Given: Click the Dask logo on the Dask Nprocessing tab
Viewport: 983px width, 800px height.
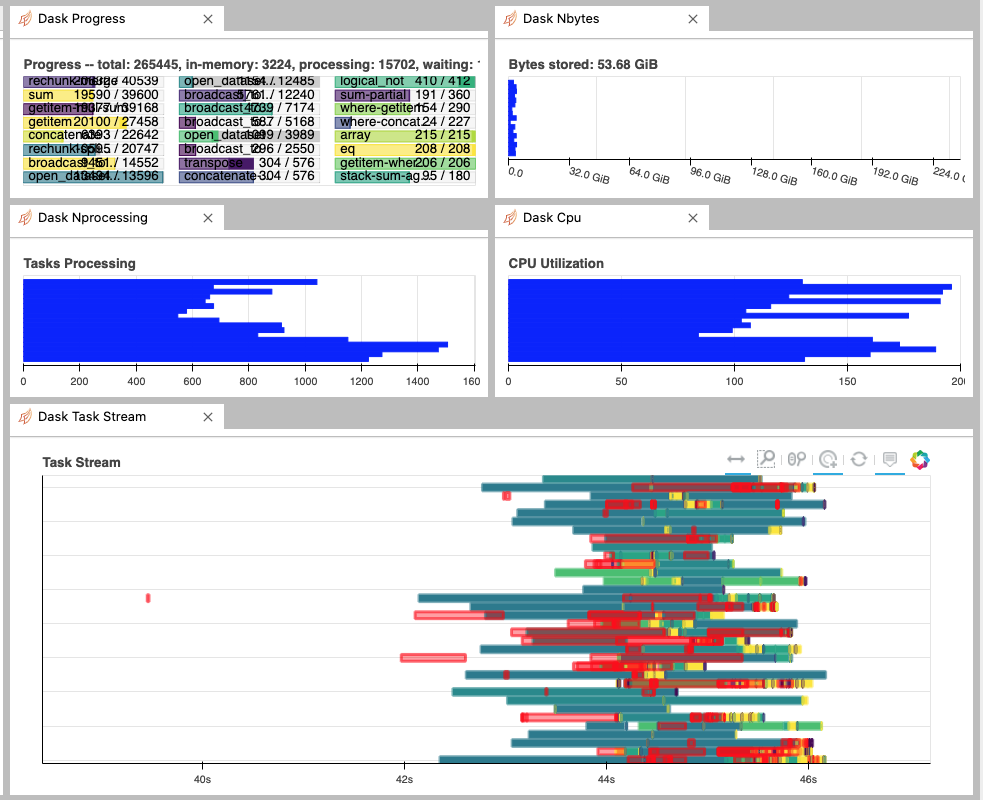Looking at the screenshot, I should (x=25, y=218).
